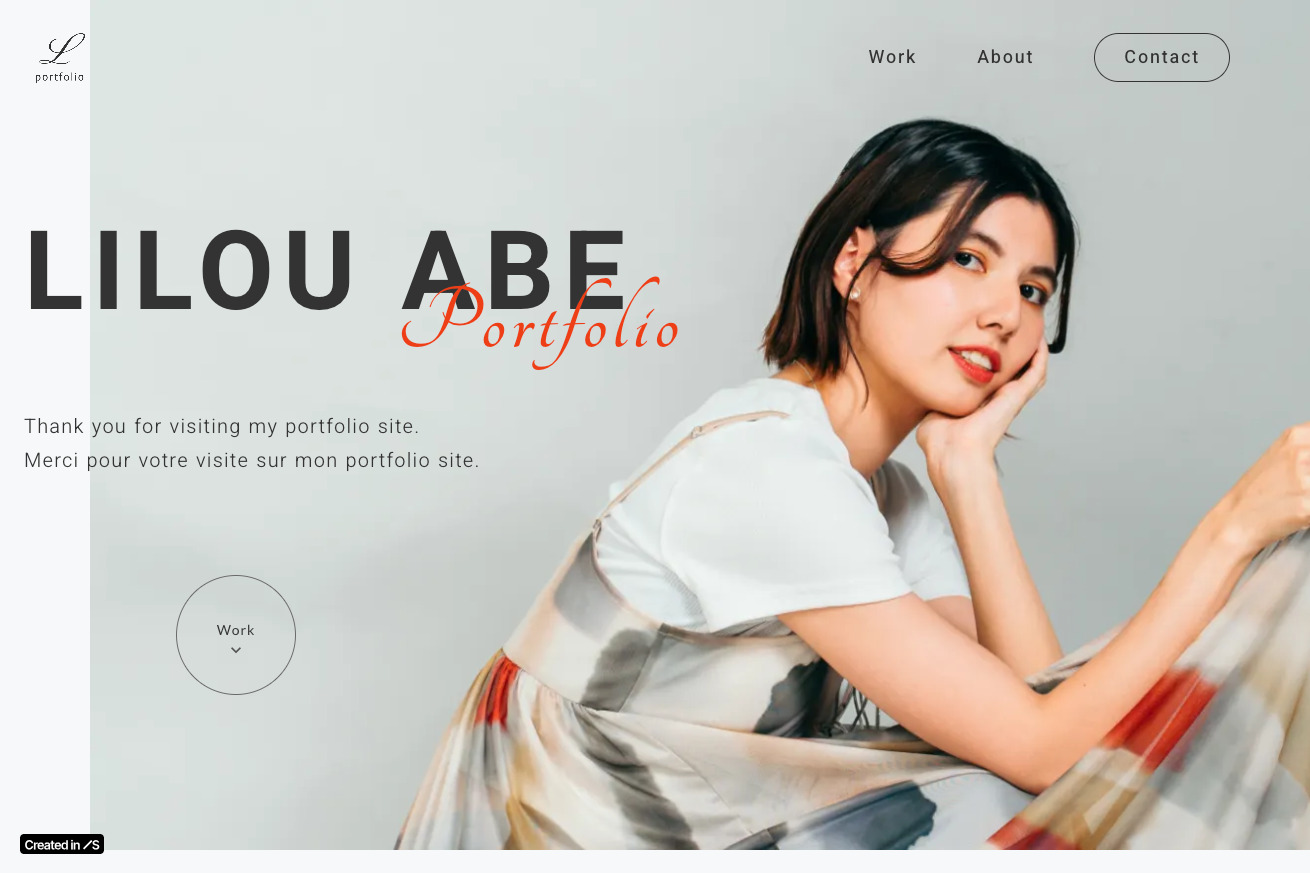Click the circular Work scroll button
This screenshot has width=1310, height=873.
tap(236, 635)
